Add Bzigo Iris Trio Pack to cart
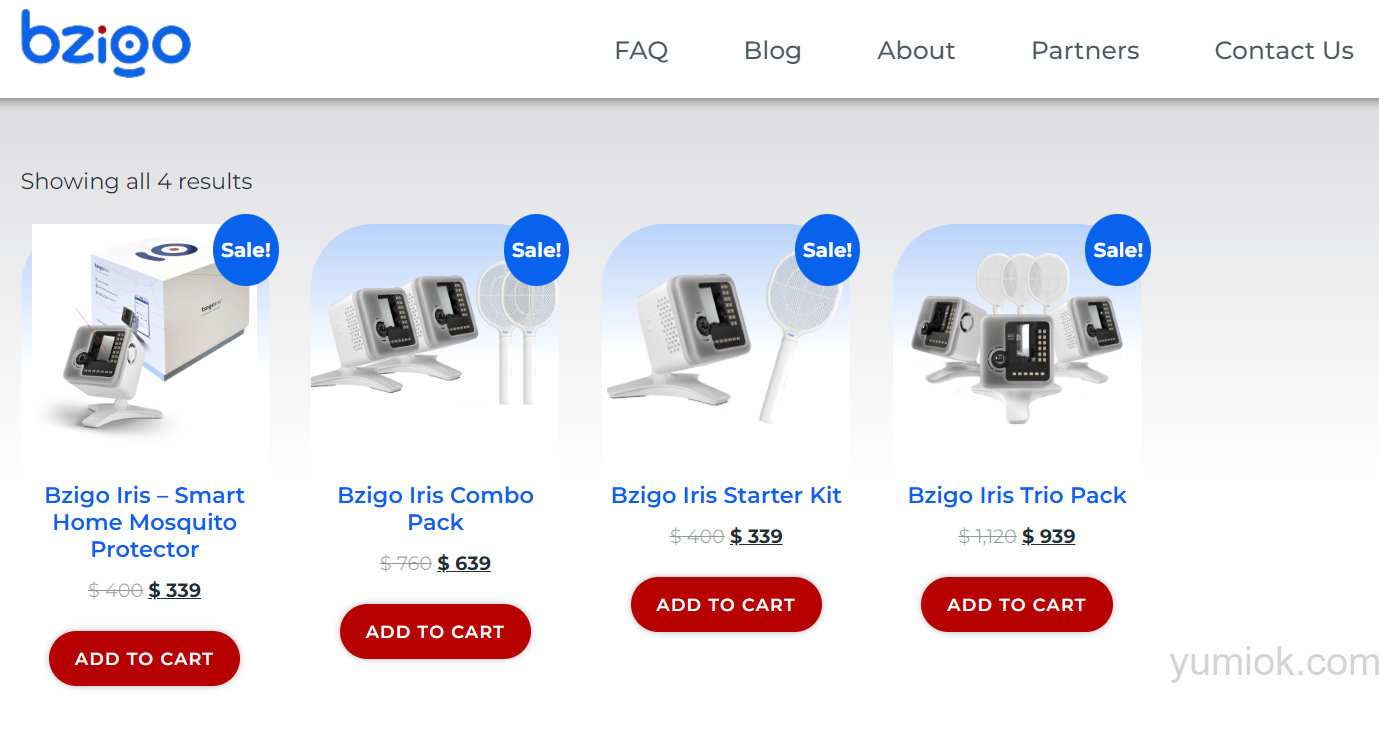 [x=1017, y=605]
